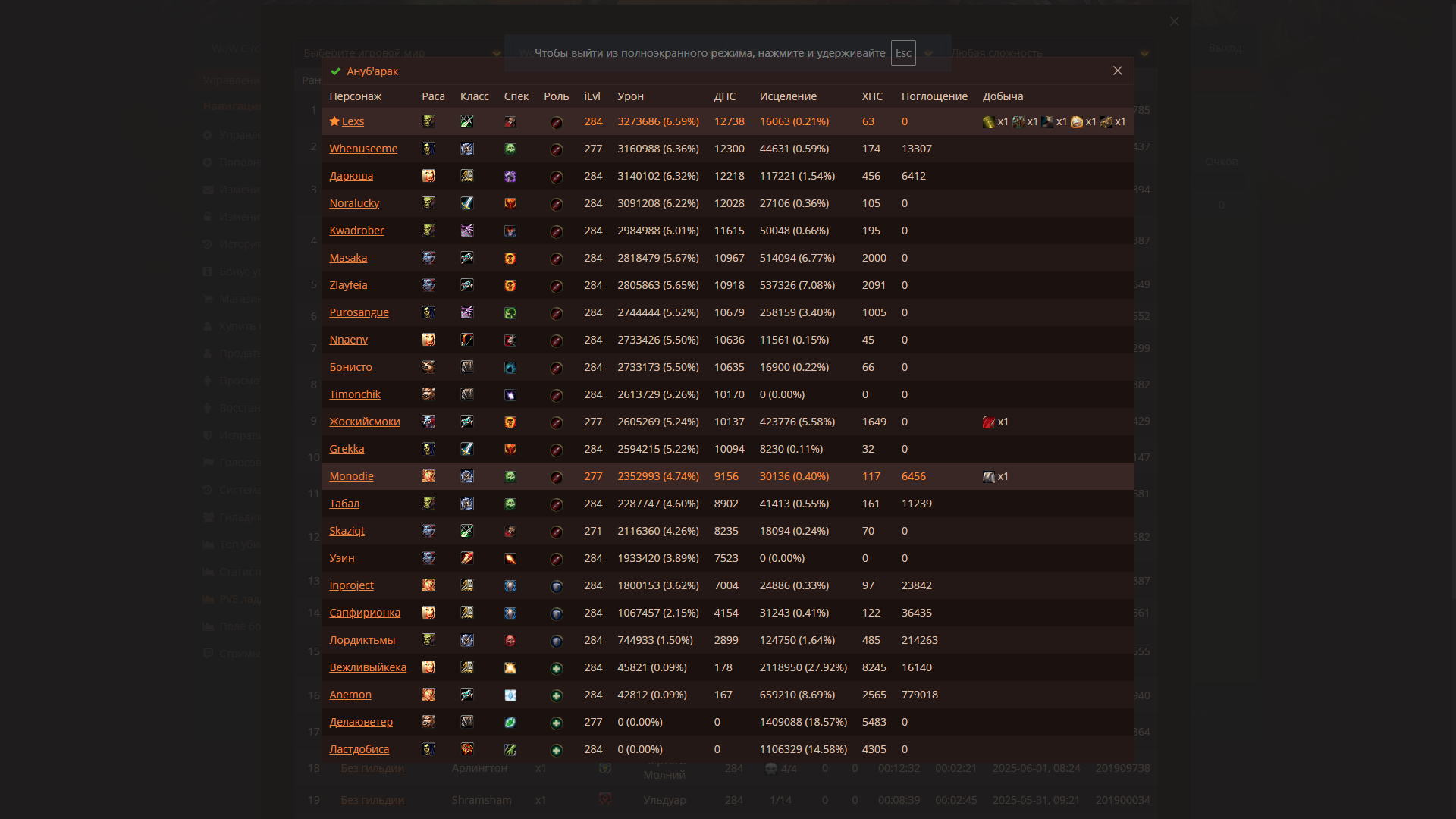The image size is (1456, 819).
Task: Click the loot item icon in Monodie row
Action: (988, 477)
